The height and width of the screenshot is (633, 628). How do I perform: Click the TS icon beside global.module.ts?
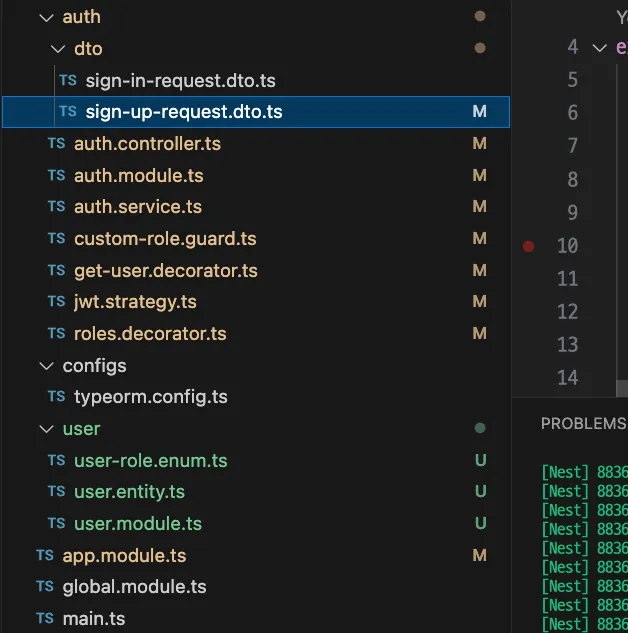tap(44, 587)
